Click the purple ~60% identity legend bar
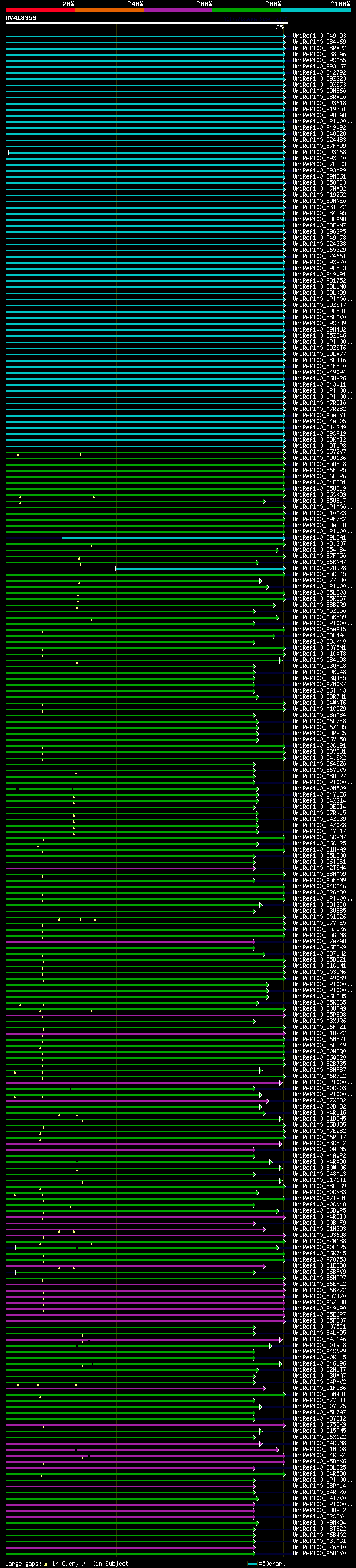This screenshot has width=356, height=1568. point(179,10)
